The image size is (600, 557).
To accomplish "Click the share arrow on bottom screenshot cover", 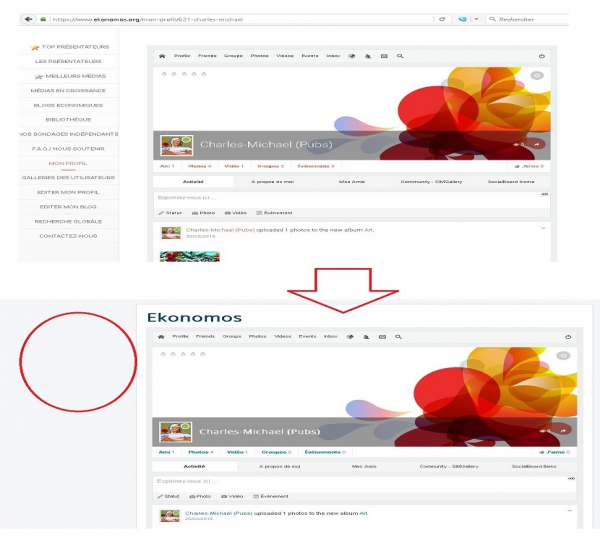I will coord(563,430).
